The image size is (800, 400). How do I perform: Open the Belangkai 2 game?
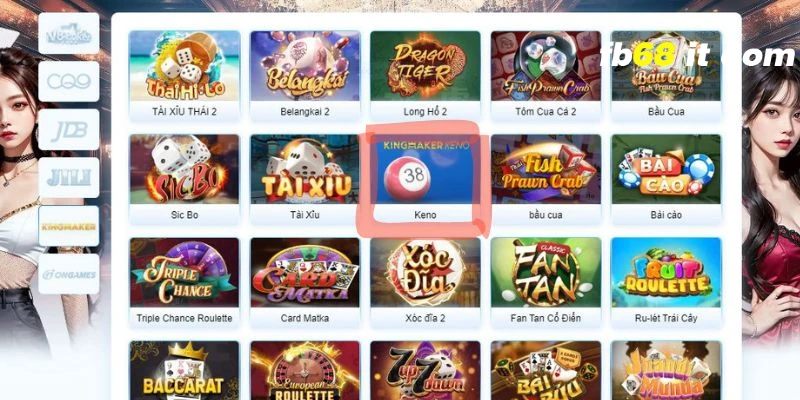(305, 76)
